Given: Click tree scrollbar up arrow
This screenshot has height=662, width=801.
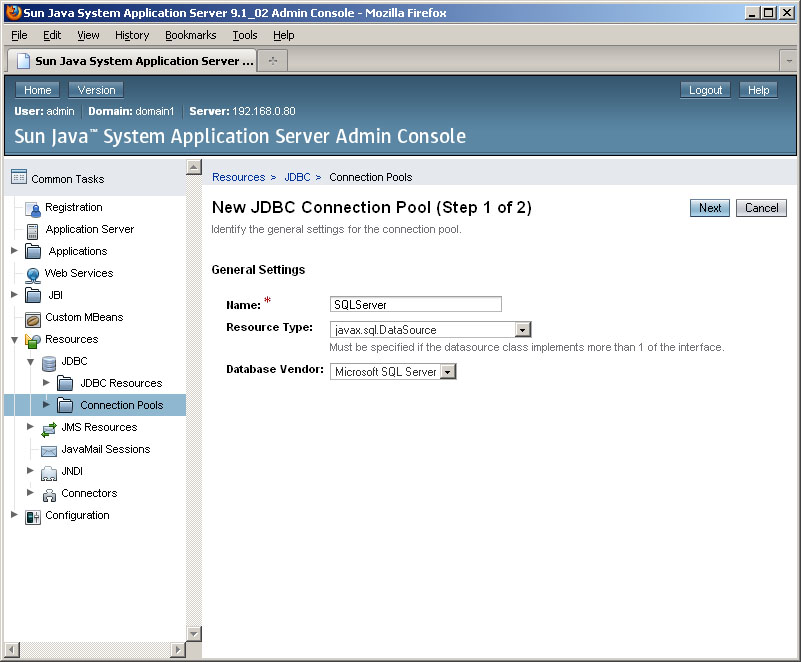Looking at the screenshot, I should 194,167.
